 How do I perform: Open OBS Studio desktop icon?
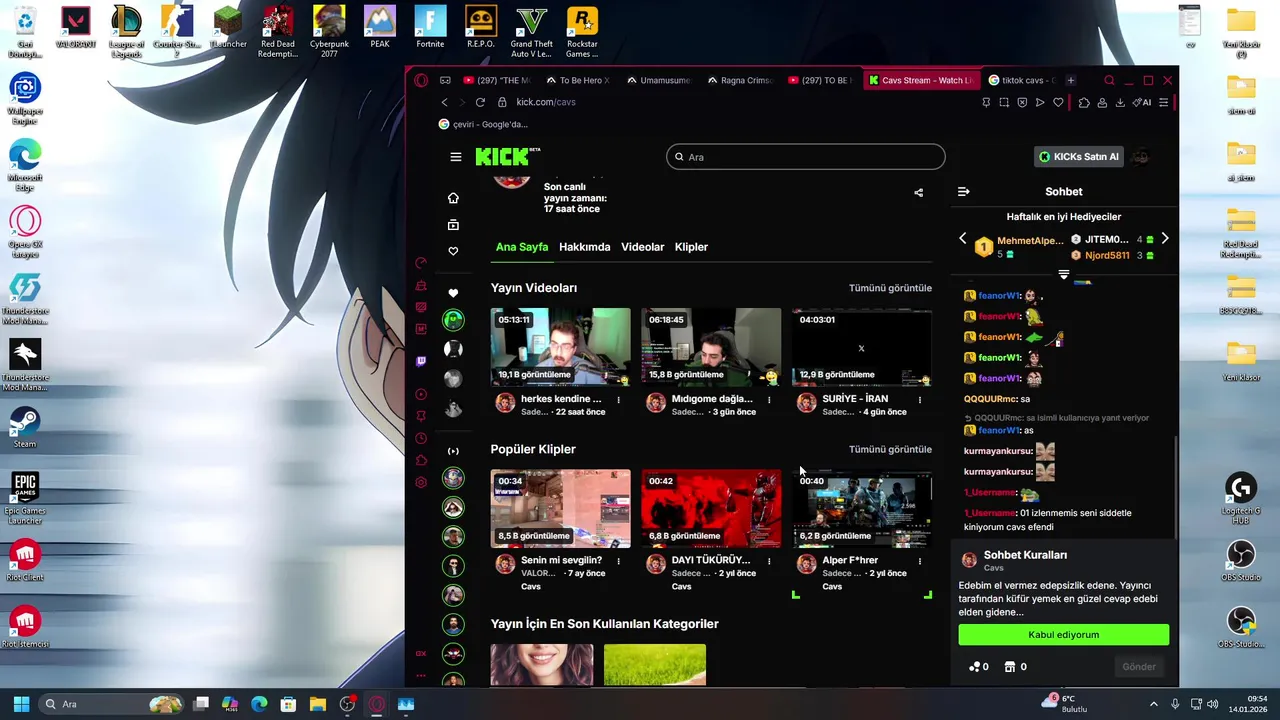(x=1241, y=560)
